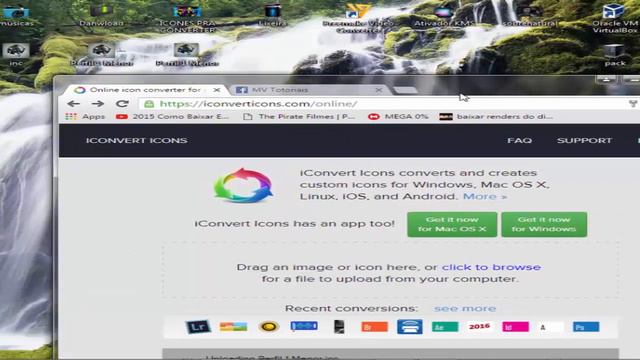The width and height of the screenshot is (640, 360).
Task: Open the ICONES PRA CONVERTER desktop icon
Action: [187, 18]
